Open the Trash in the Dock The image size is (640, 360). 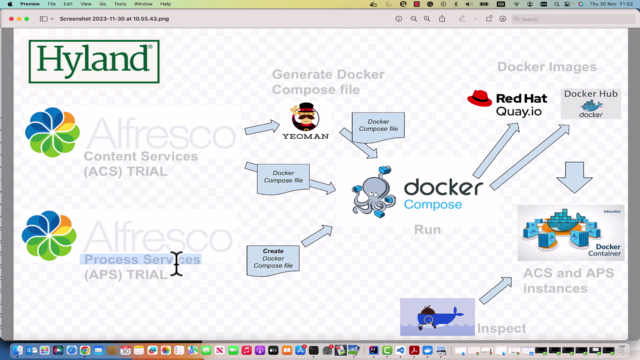622,350
